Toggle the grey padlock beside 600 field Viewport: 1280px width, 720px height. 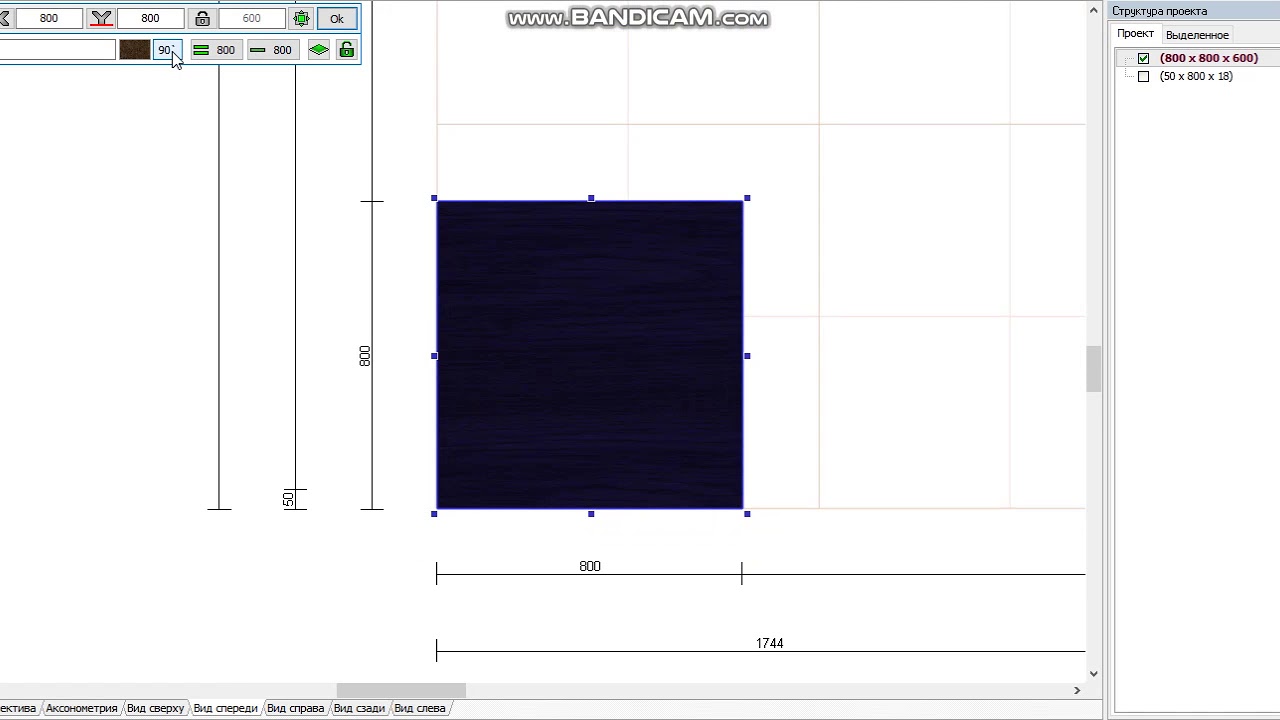click(x=202, y=19)
